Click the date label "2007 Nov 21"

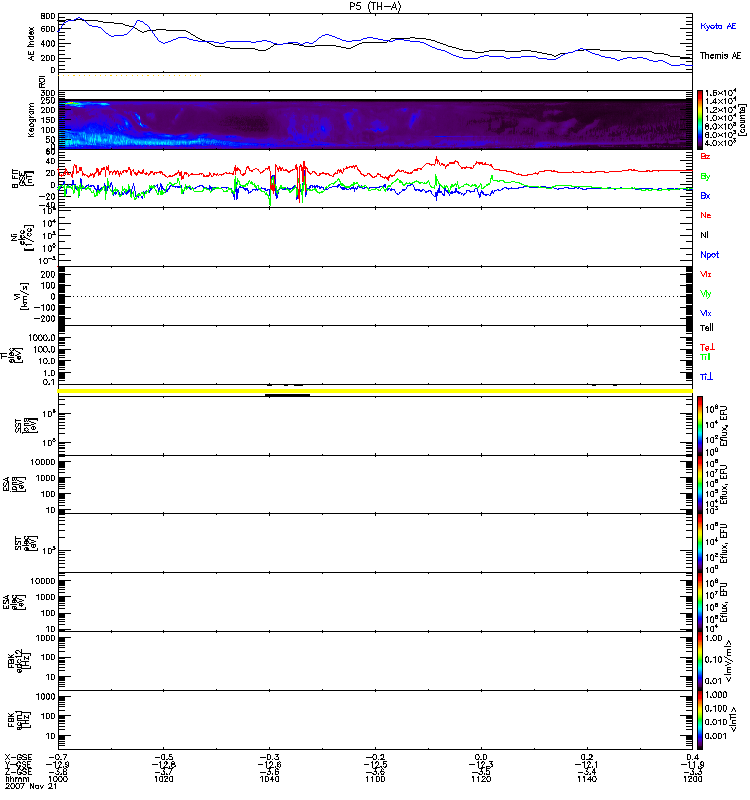click(x=31, y=786)
